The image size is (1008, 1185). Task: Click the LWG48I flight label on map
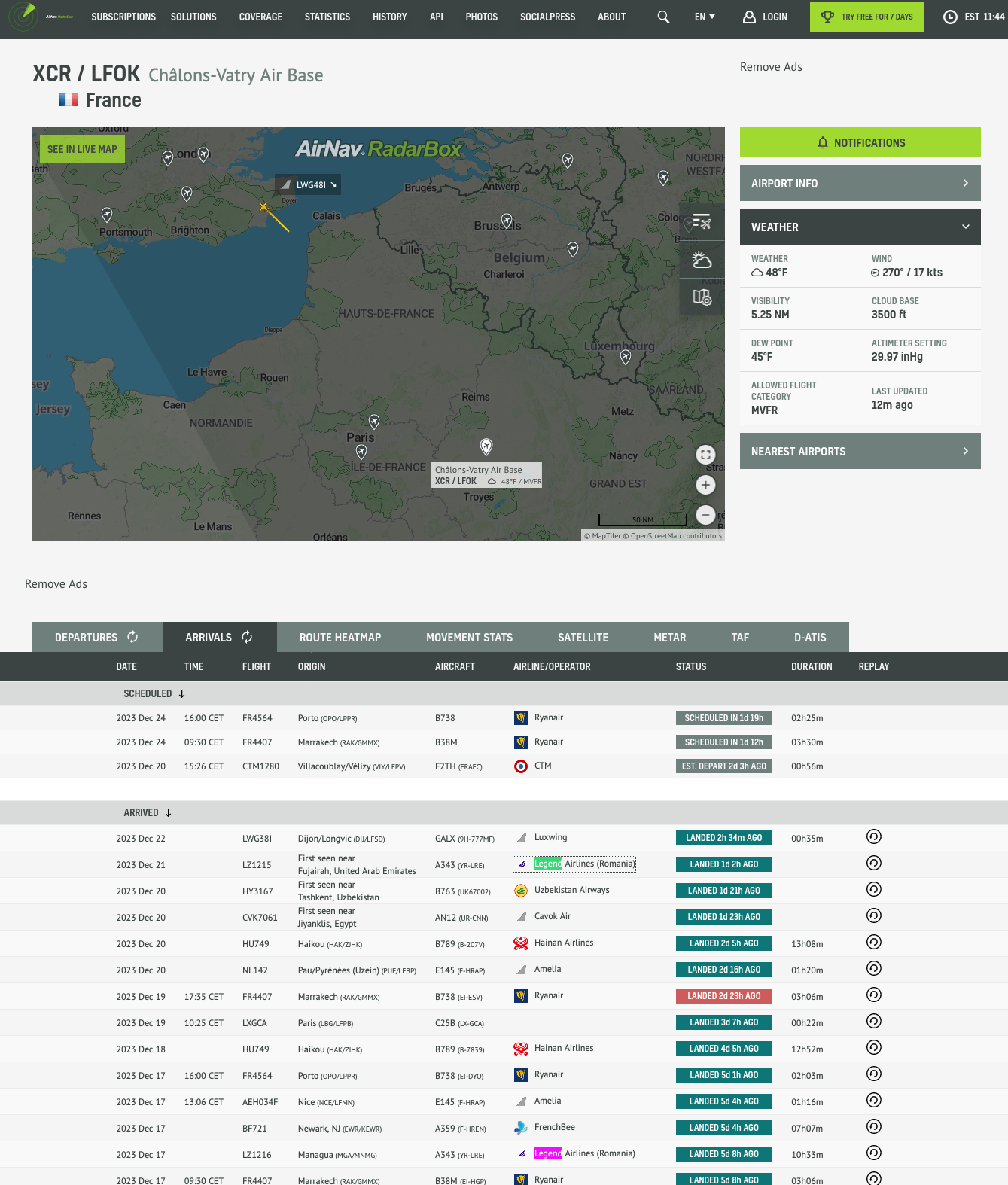click(x=308, y=184)
